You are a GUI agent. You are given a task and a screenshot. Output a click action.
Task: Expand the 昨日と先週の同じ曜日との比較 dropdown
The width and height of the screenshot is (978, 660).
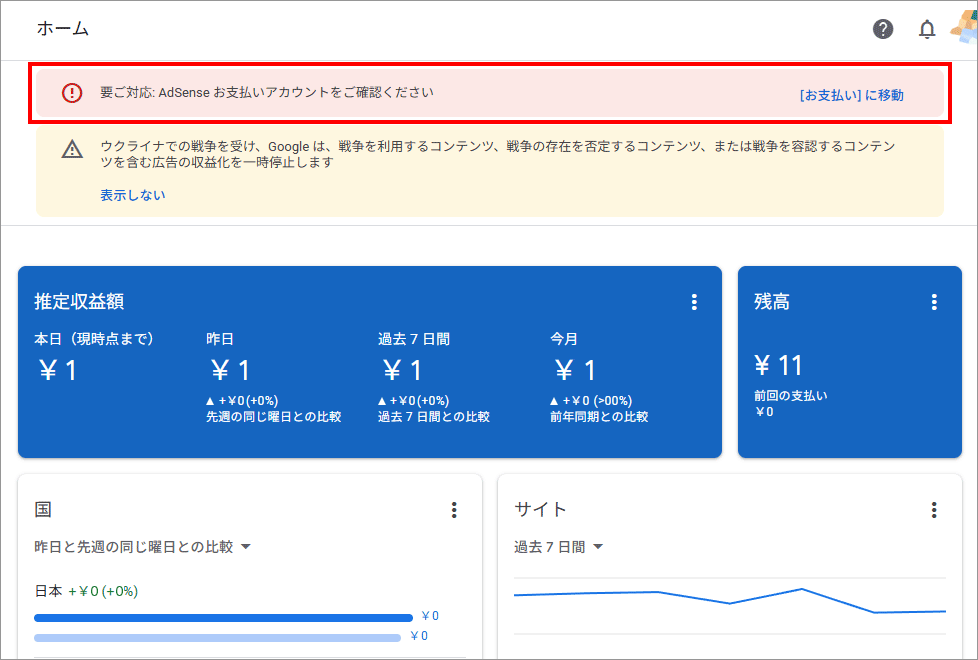click(x=142, y=546)
